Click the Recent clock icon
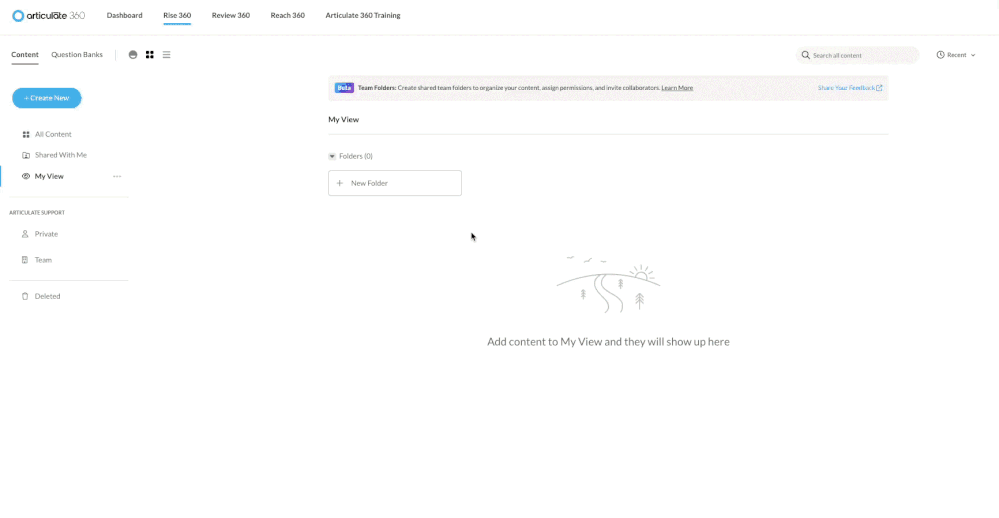Screen dimensions: 999x518 coord(940,55)
